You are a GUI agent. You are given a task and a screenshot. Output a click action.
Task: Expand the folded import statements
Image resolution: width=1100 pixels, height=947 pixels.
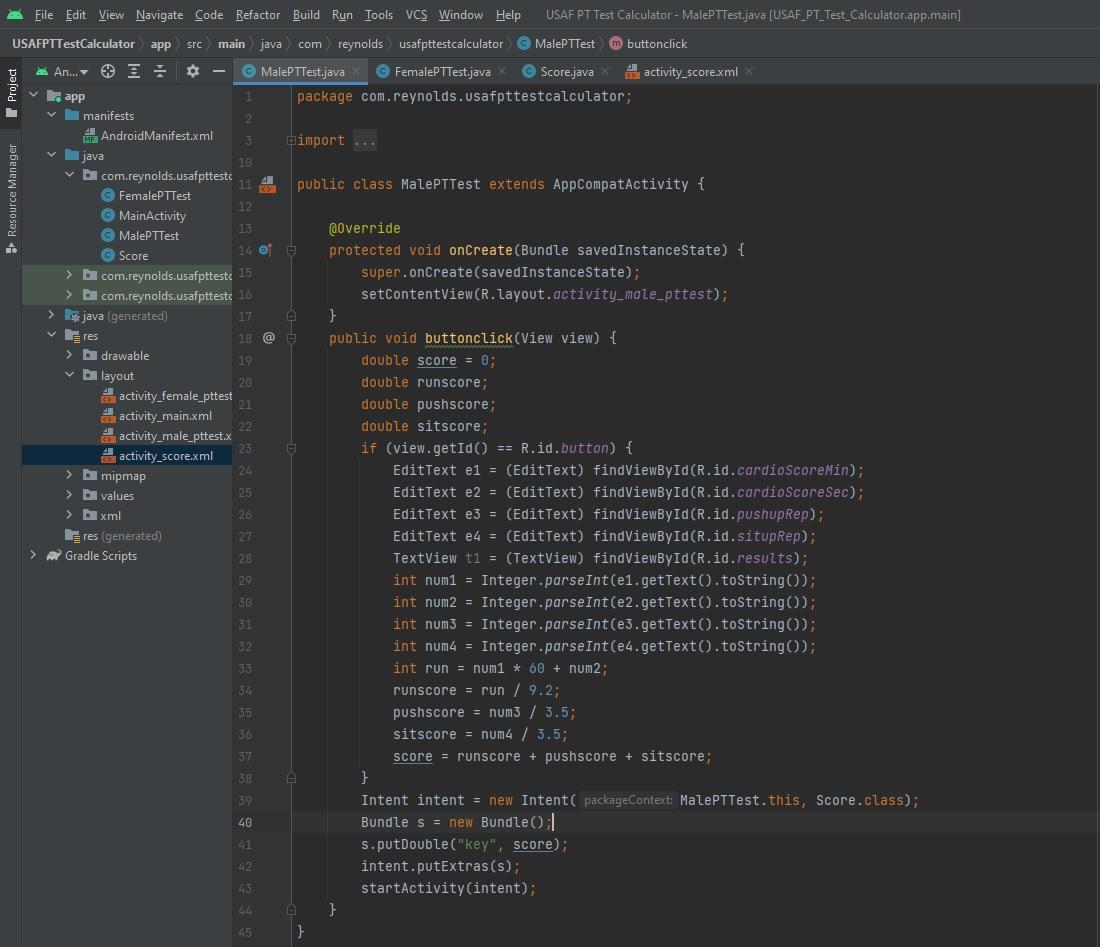click(363, 140)
